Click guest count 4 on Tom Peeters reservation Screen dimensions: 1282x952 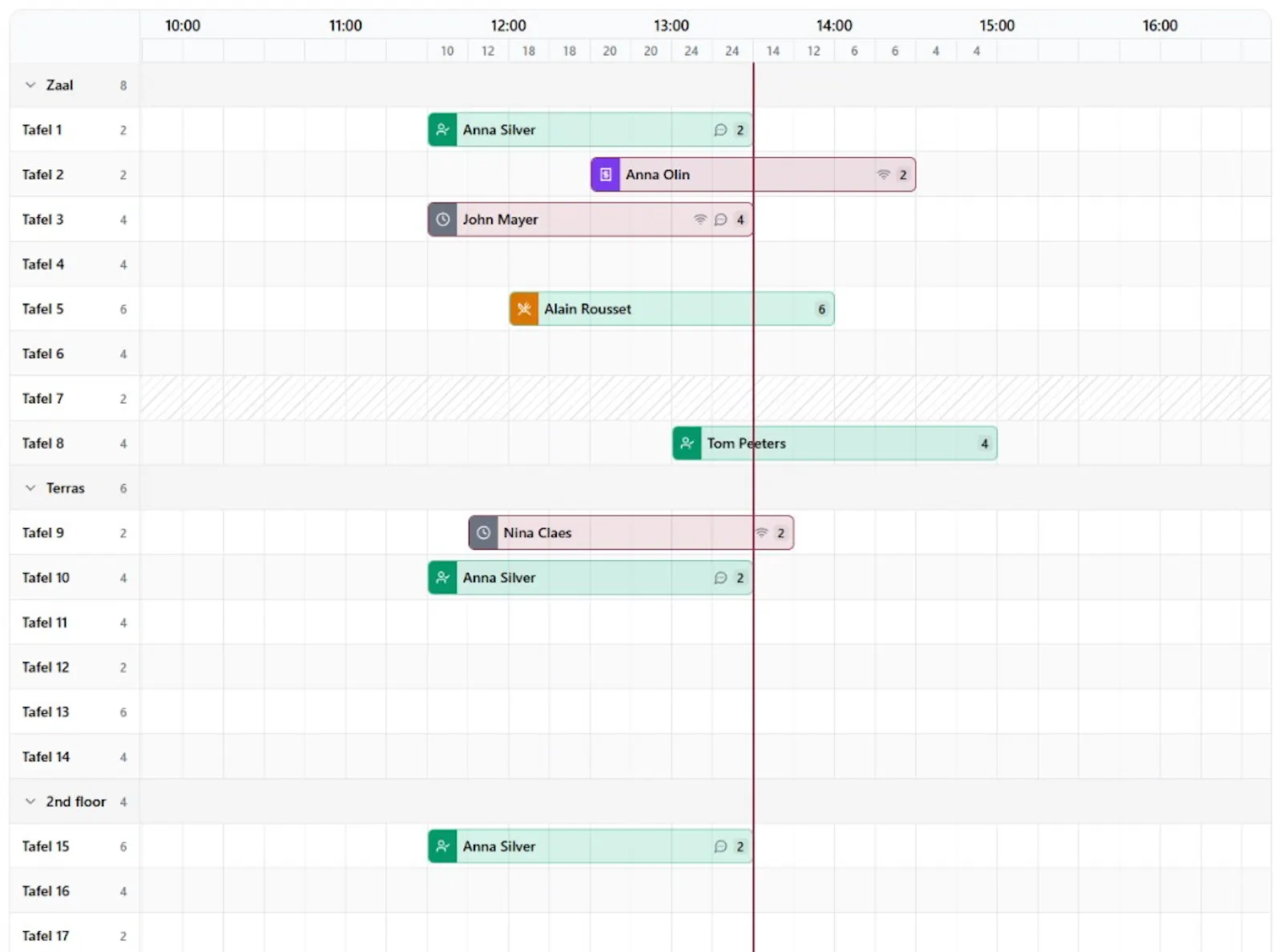(985, 443)
